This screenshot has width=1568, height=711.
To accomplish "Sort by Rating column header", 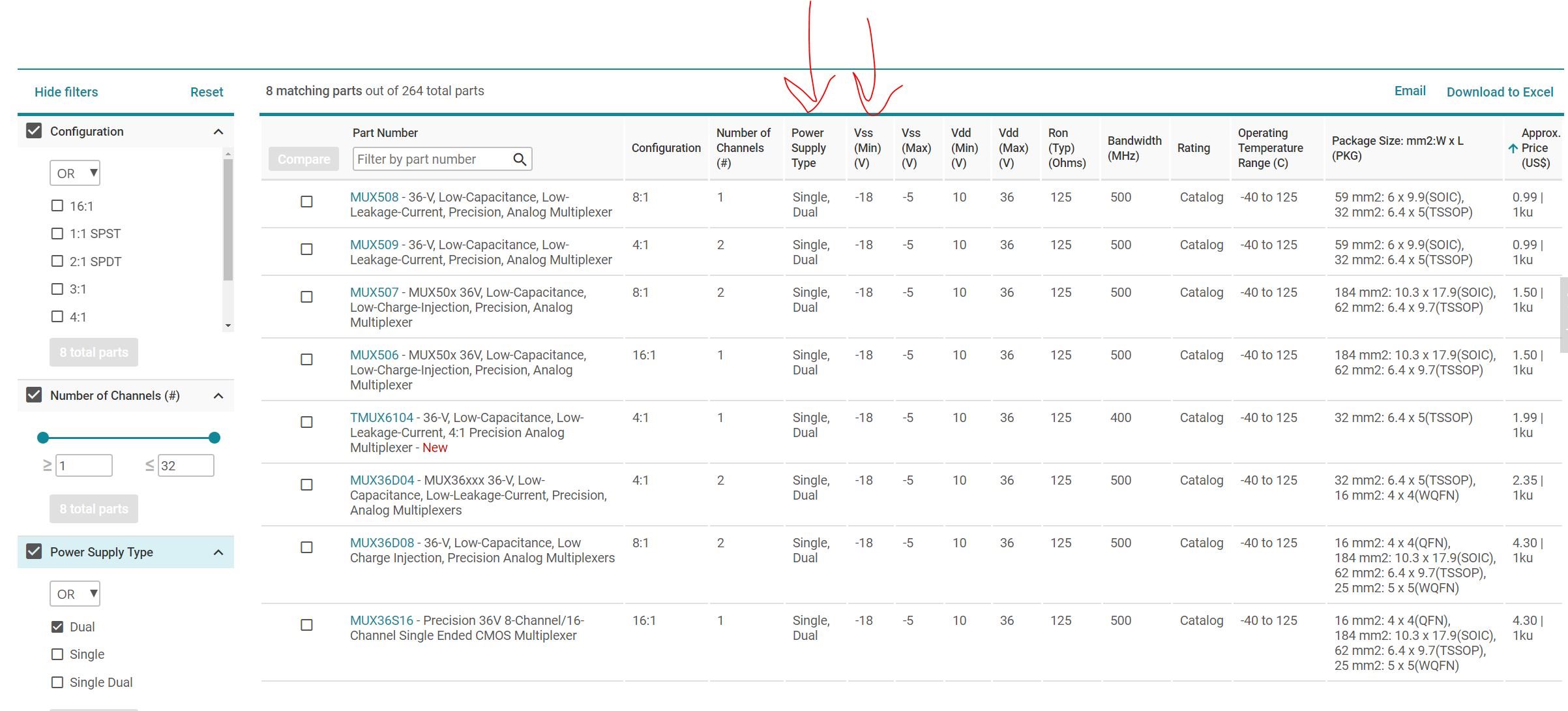I will (1193, 148).
